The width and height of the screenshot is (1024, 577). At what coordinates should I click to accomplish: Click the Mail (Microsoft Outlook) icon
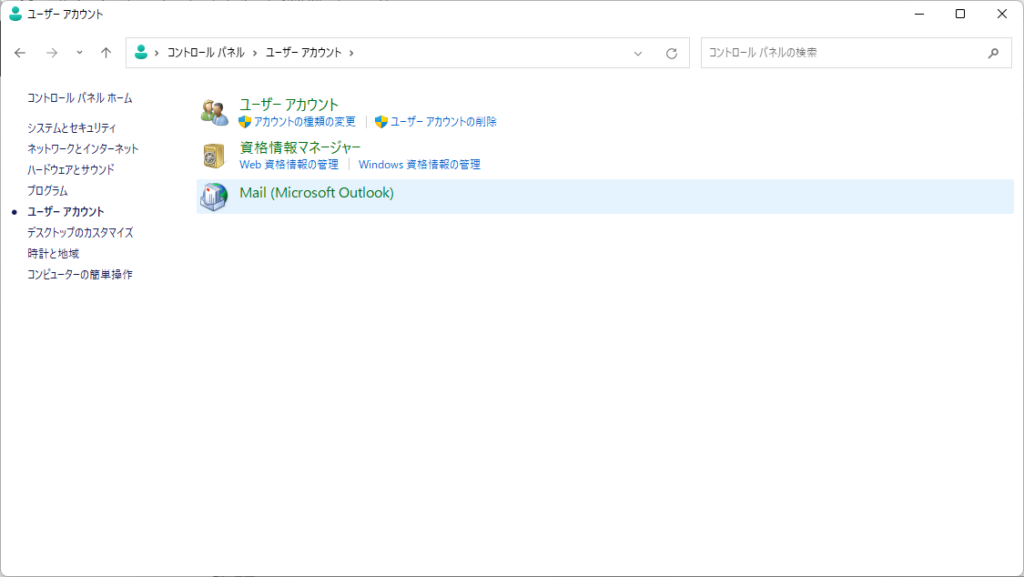click(214, 197)
